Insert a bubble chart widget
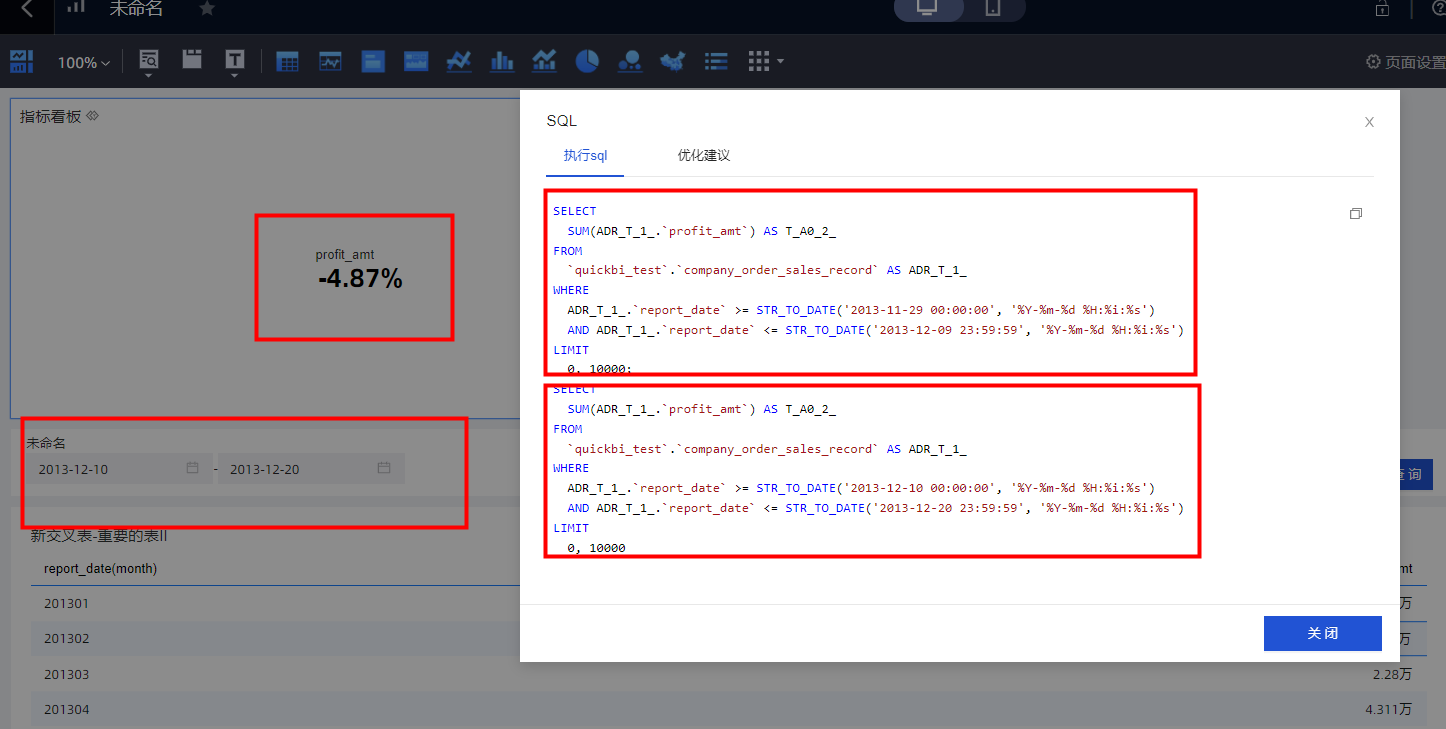 click(630, 62)
